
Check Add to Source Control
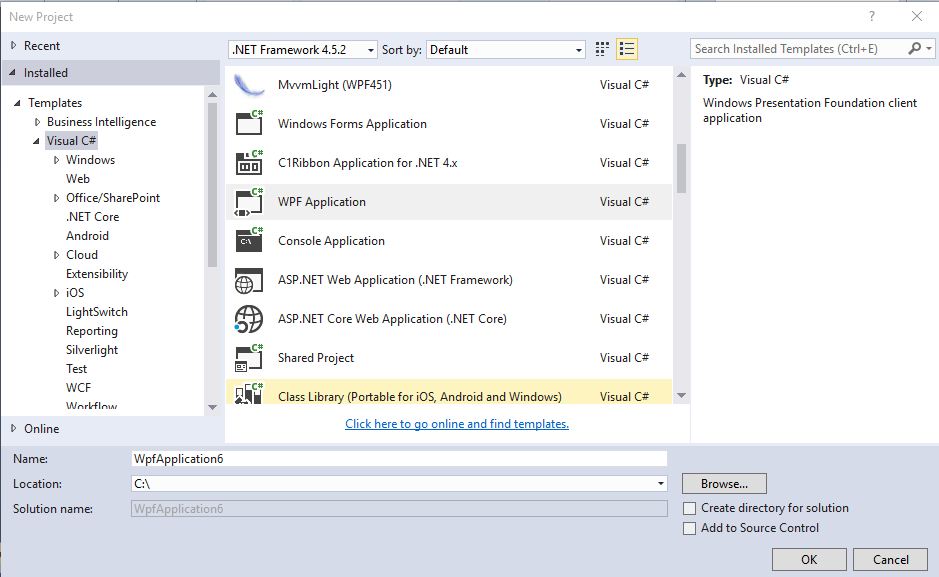690,529
